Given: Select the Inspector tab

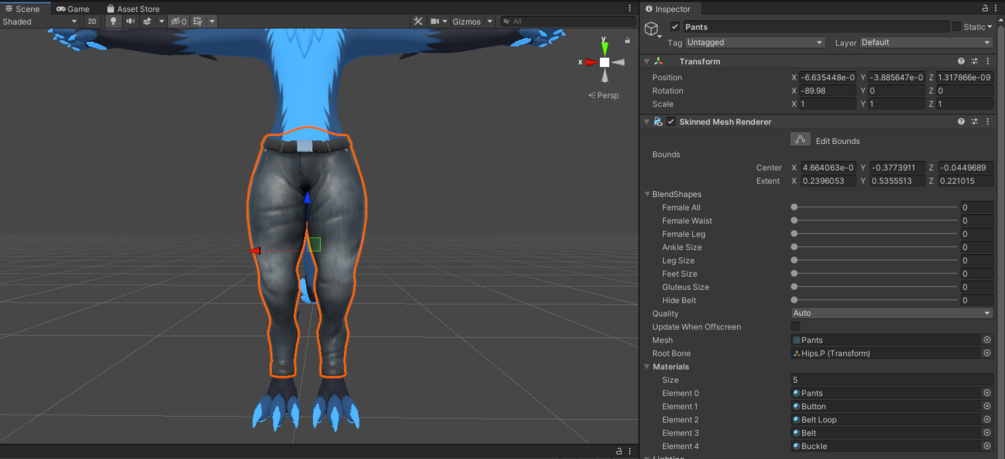Looking at the screenshot, I should (x=672, y=9).
